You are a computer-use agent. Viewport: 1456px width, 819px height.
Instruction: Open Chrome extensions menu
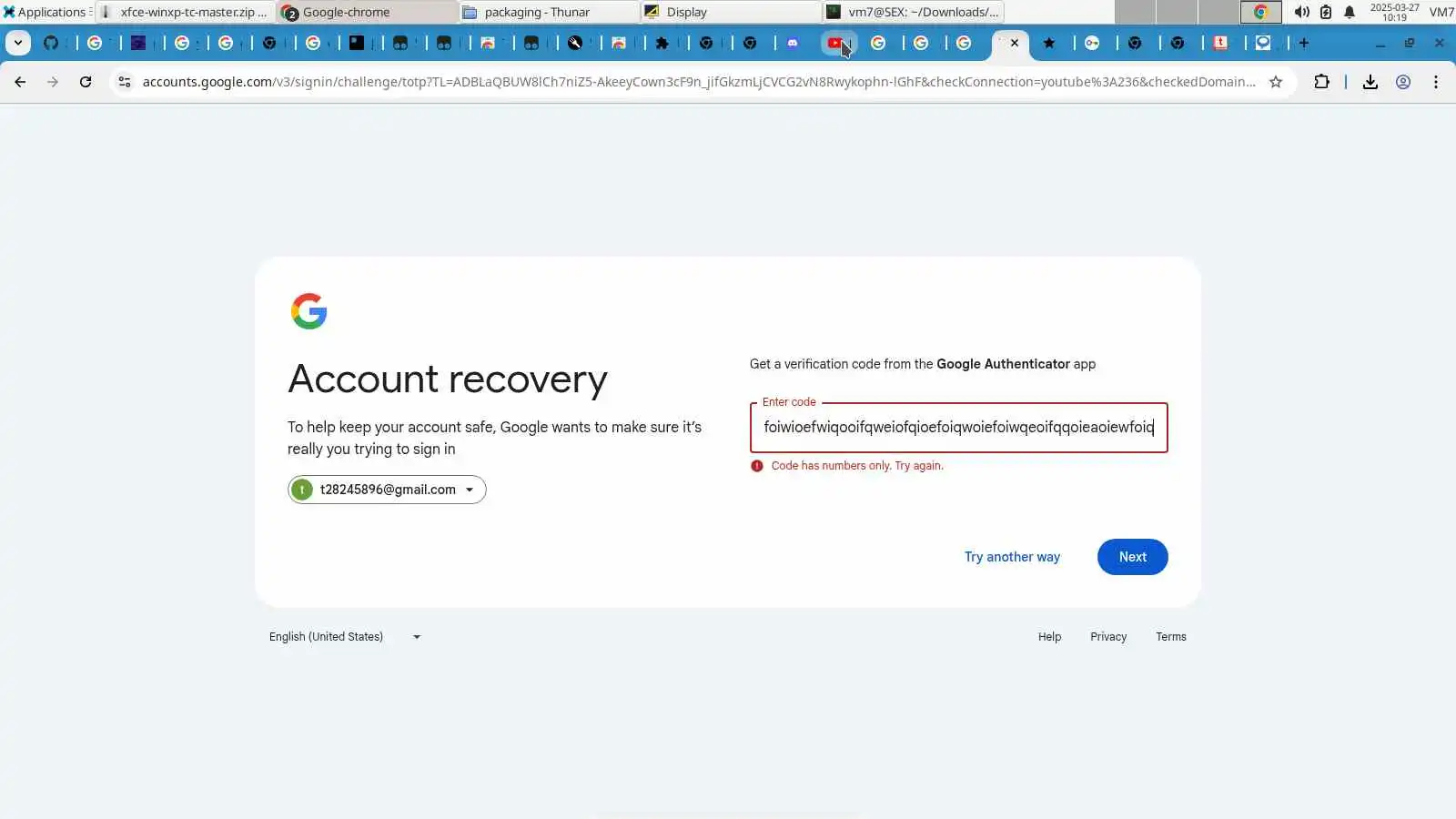[x=1322, y=82]
